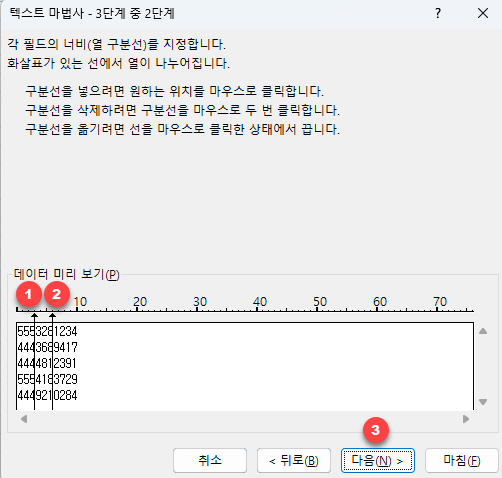
Task: Go back with < 뒤로(B) button
Action: point(294,460)
